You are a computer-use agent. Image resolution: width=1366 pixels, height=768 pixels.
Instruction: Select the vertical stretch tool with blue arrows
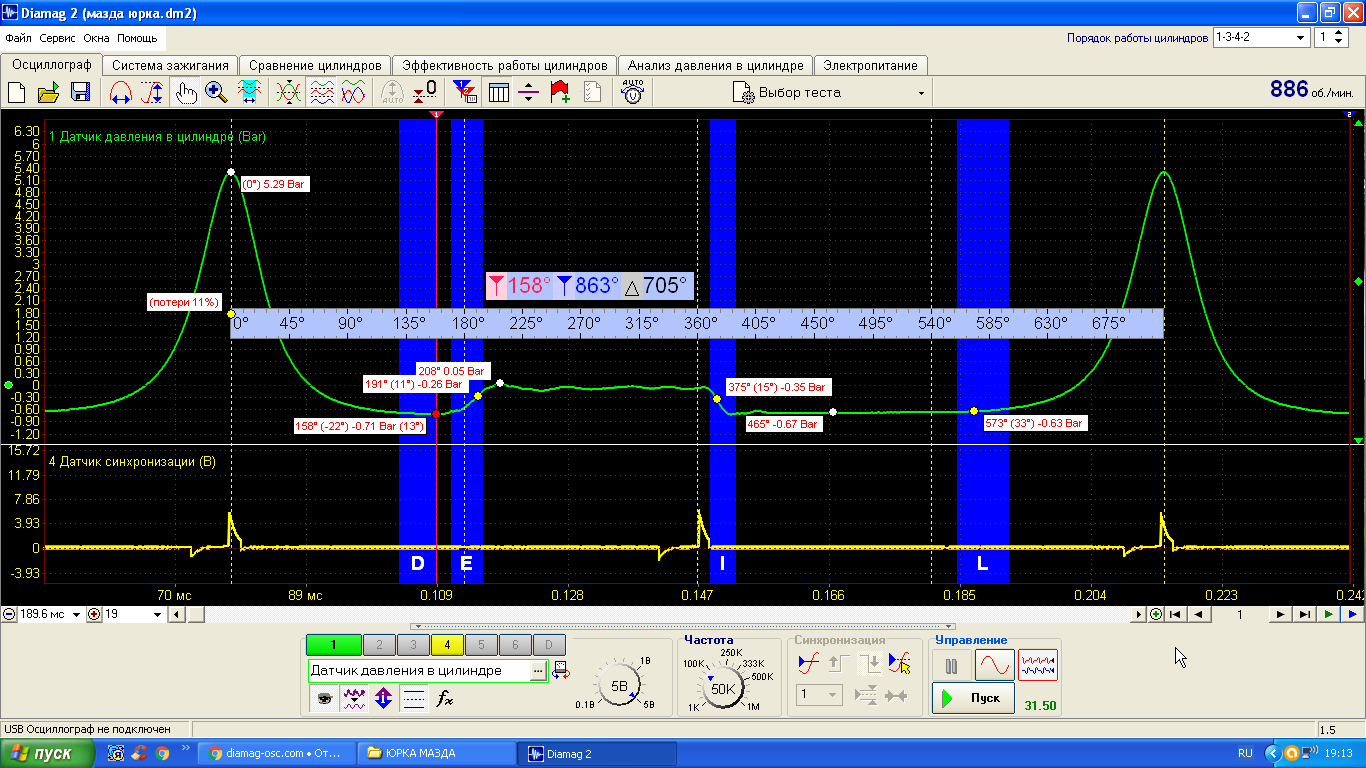pos(153,93)
